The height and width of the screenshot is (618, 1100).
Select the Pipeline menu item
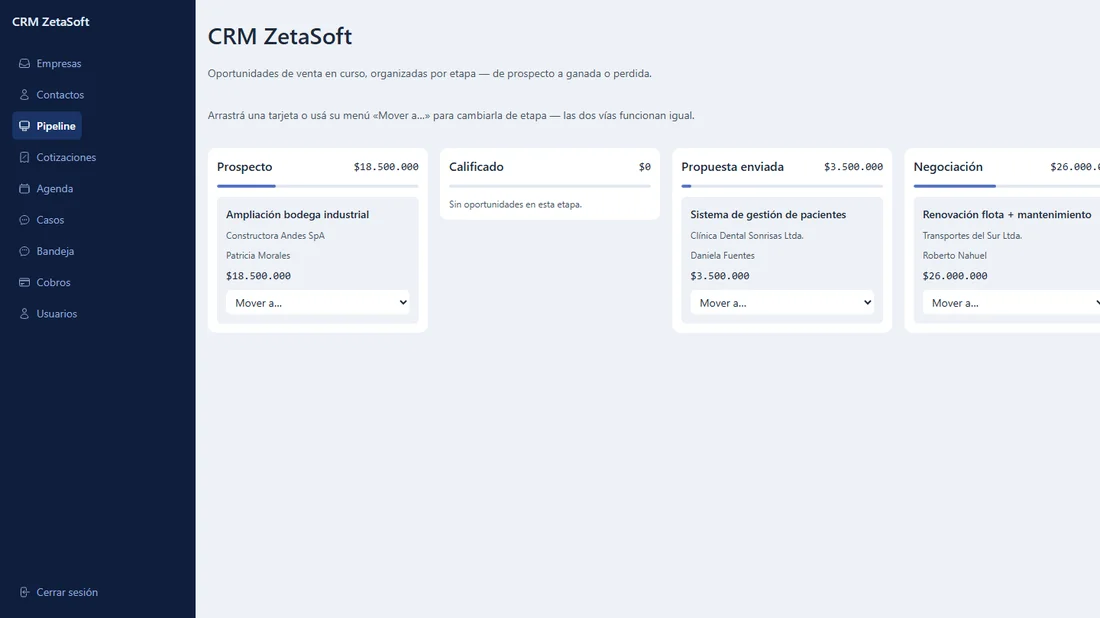[47, 126]
